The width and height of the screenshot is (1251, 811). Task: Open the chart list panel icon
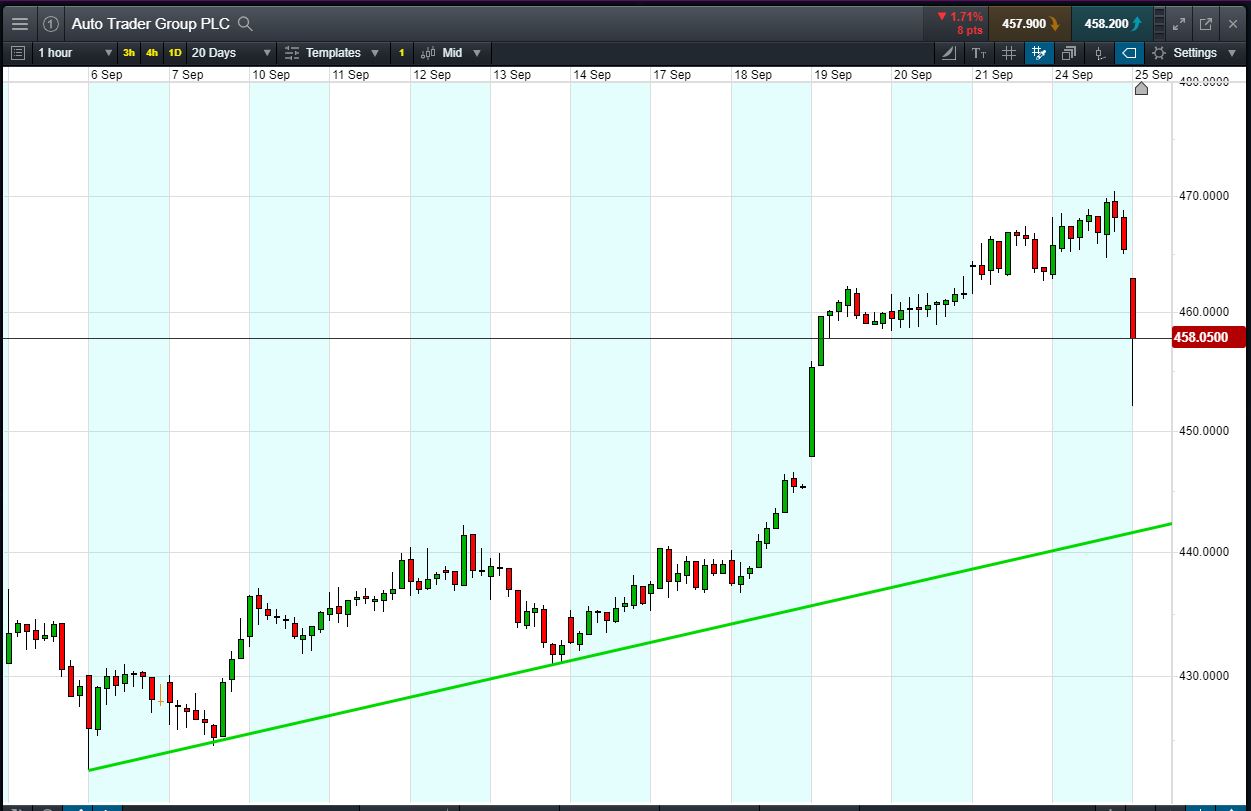pos(17,52)
